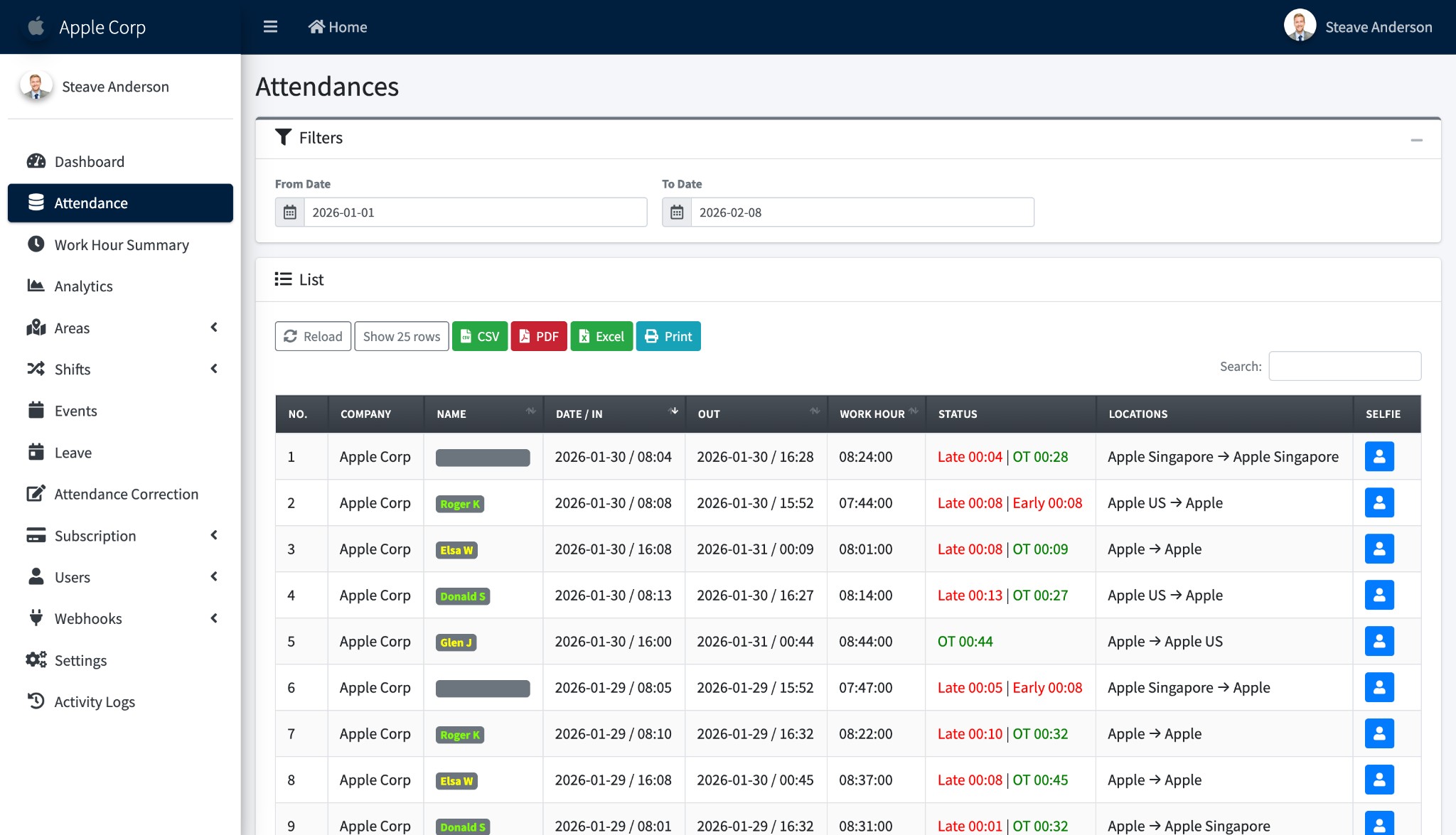Open the Show 25 rows dropdown
1456x835 pixels.
[401, 336]
